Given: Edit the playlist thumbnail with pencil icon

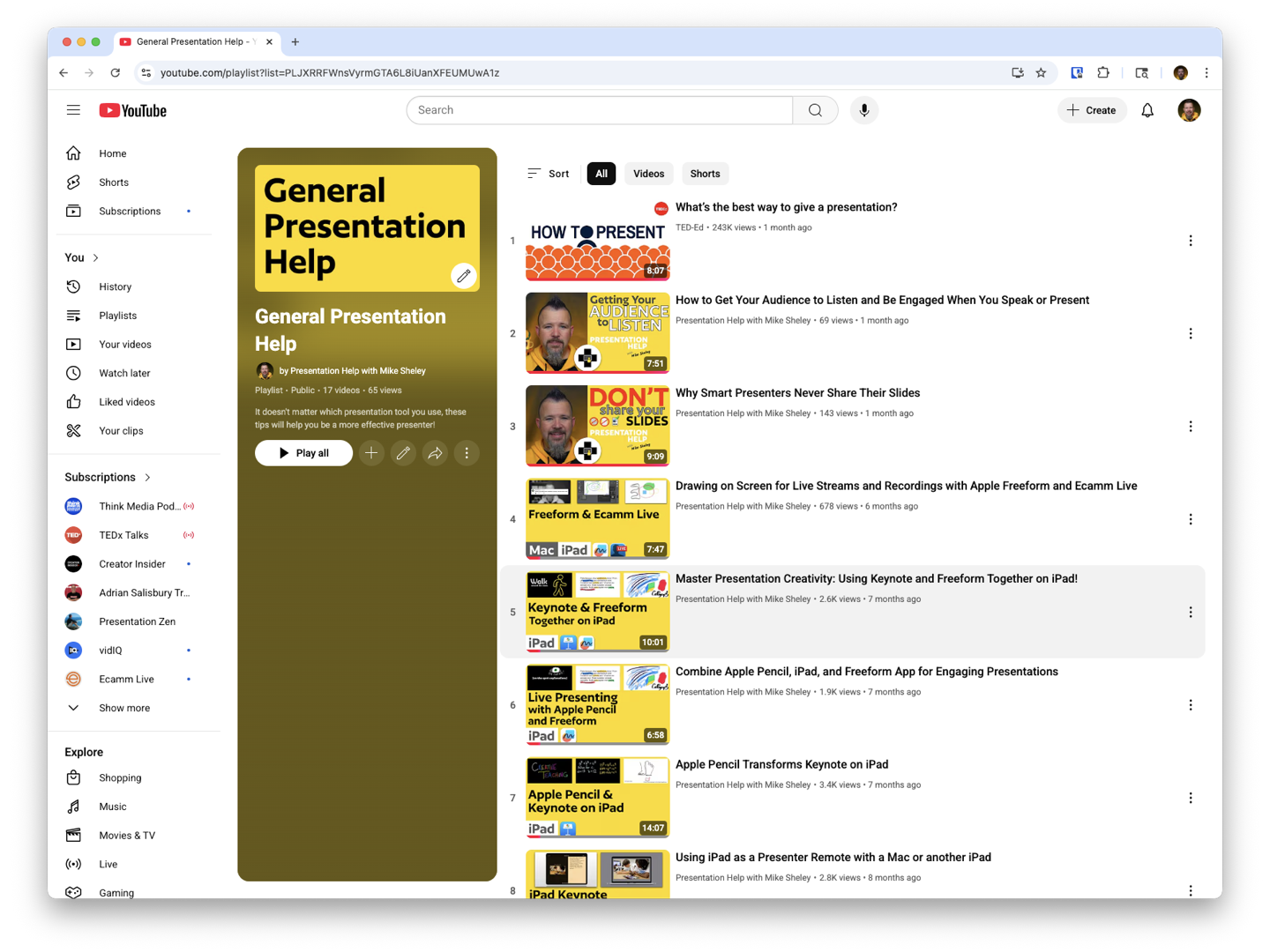Looking at the screenshot, I should 463,276.
